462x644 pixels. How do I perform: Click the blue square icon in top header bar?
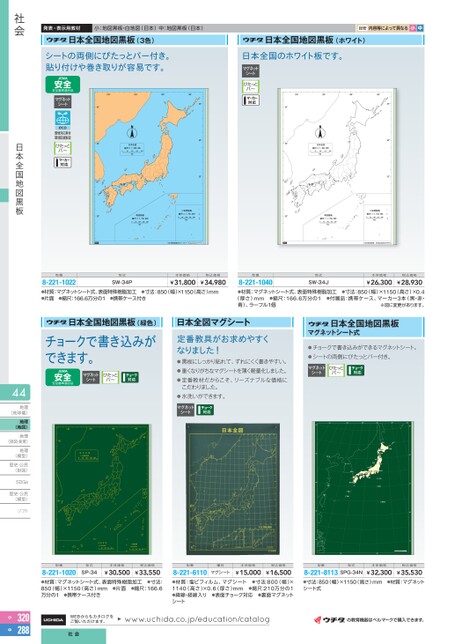point(420,28)
